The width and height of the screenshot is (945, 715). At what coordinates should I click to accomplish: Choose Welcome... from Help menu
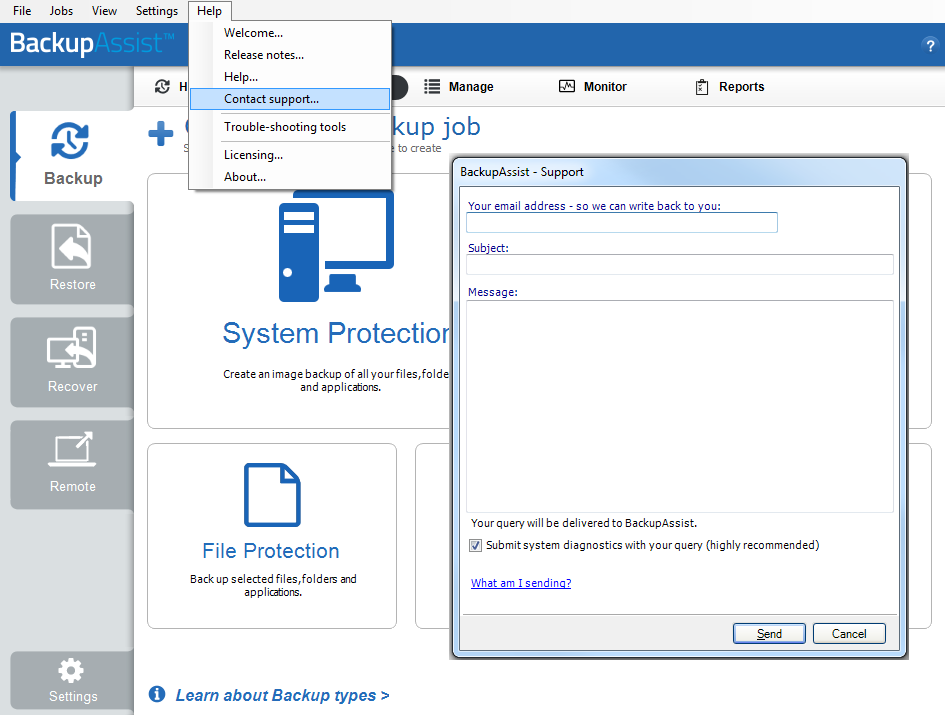pos(289,33)
